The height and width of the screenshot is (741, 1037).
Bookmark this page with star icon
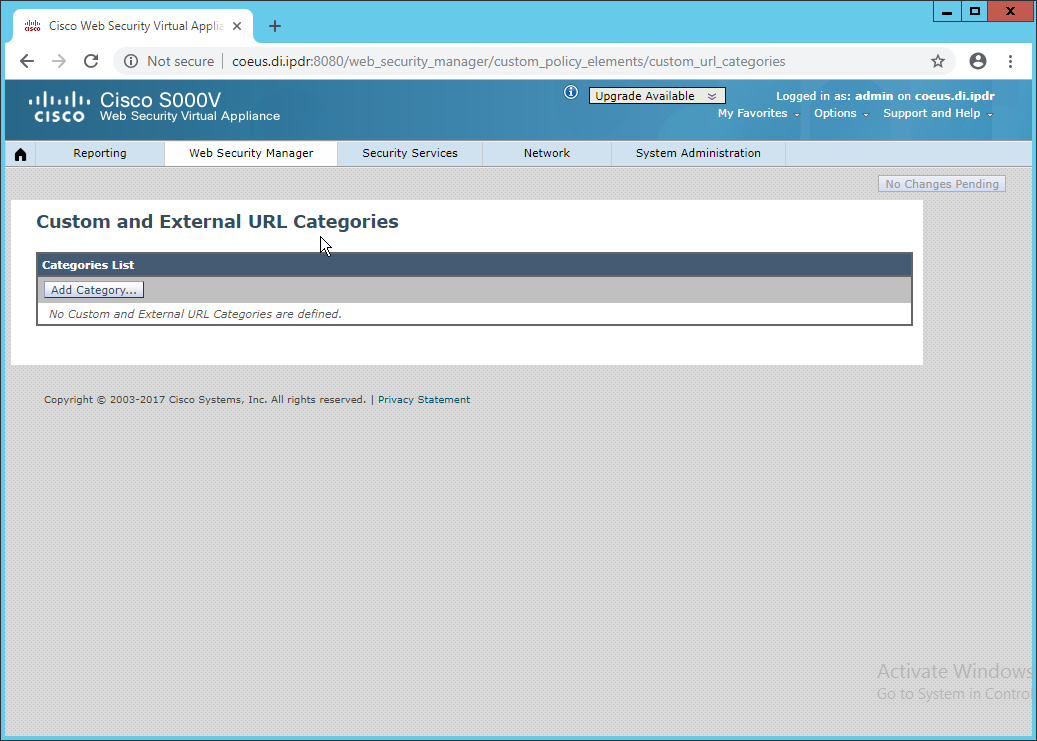click(938, 62)
